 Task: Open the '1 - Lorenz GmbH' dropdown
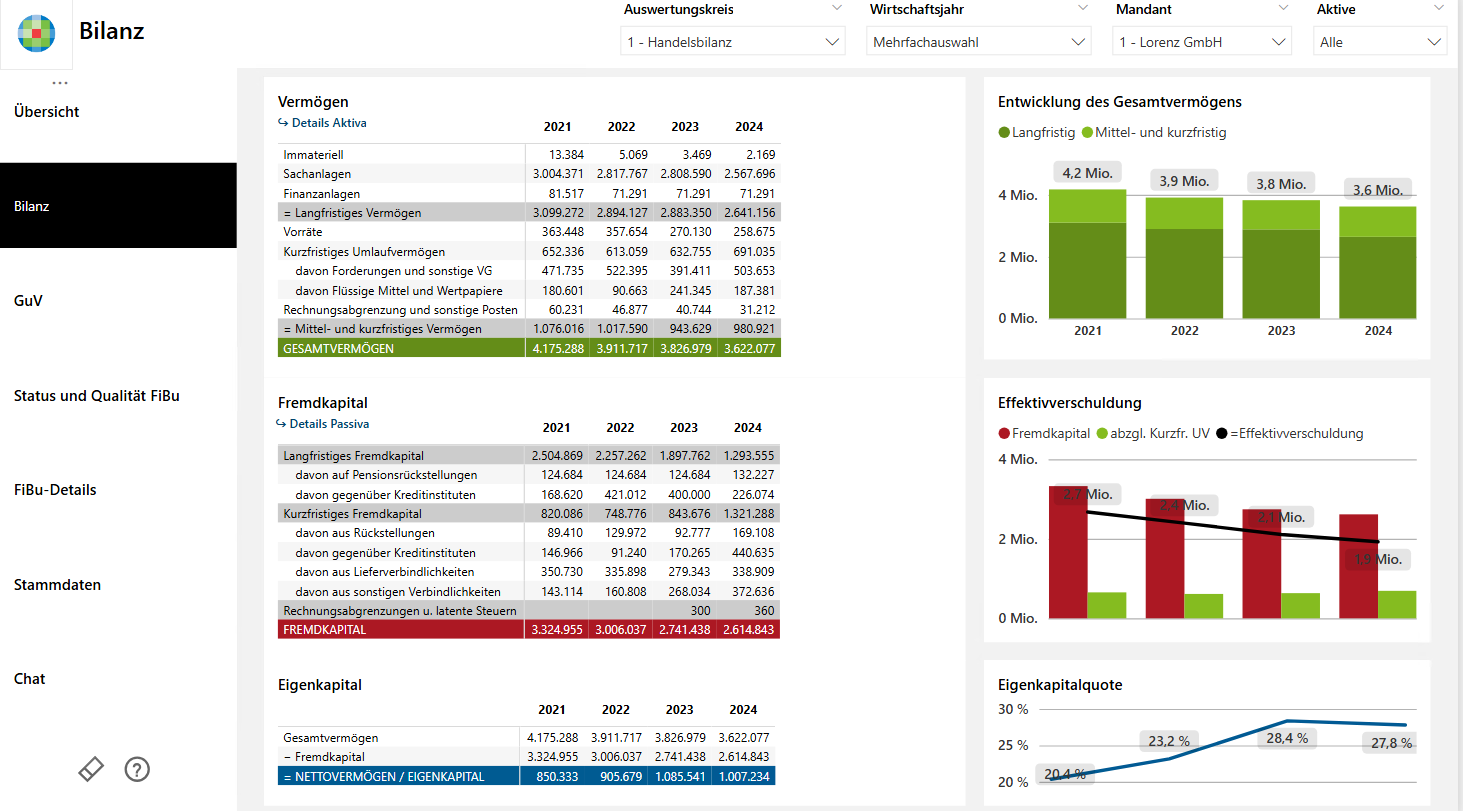click(x=1202, y=42)
